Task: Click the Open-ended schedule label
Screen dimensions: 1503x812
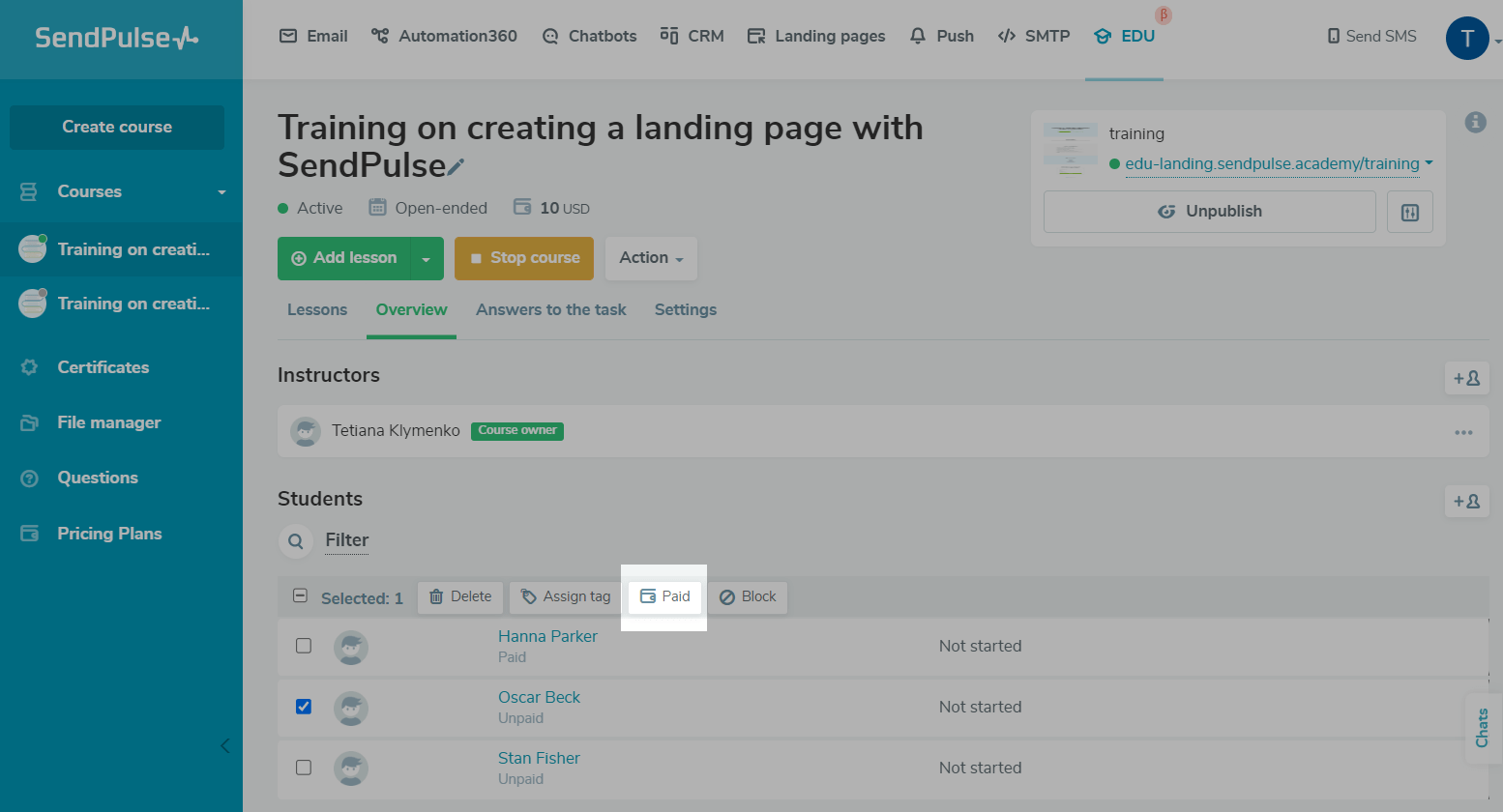Action: 441,208
